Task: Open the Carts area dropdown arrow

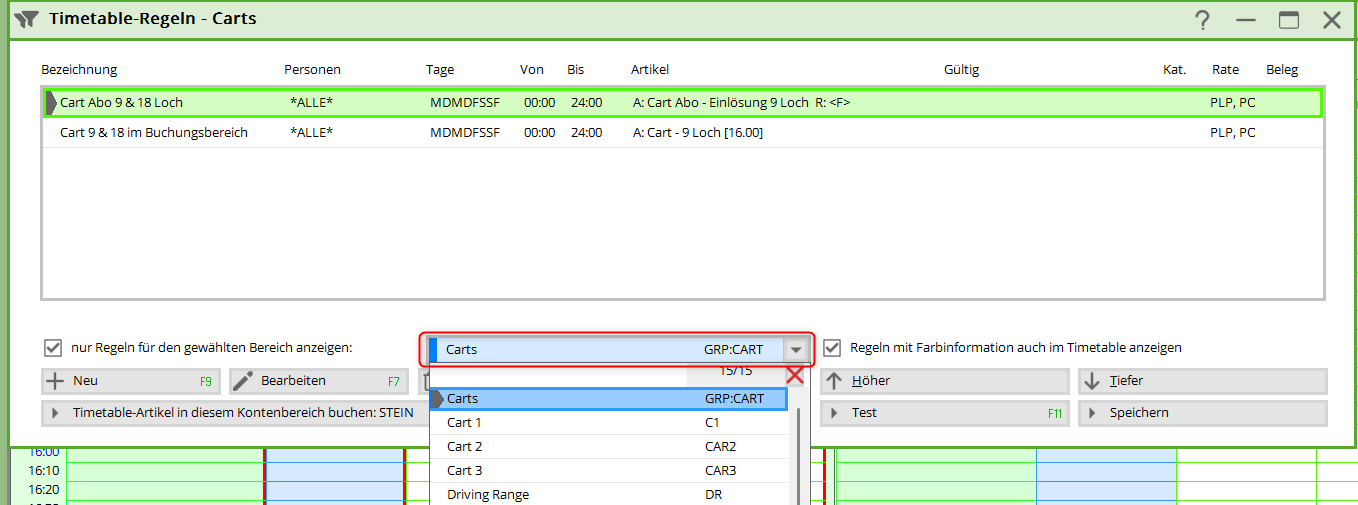Action: (x=795, y=349)
